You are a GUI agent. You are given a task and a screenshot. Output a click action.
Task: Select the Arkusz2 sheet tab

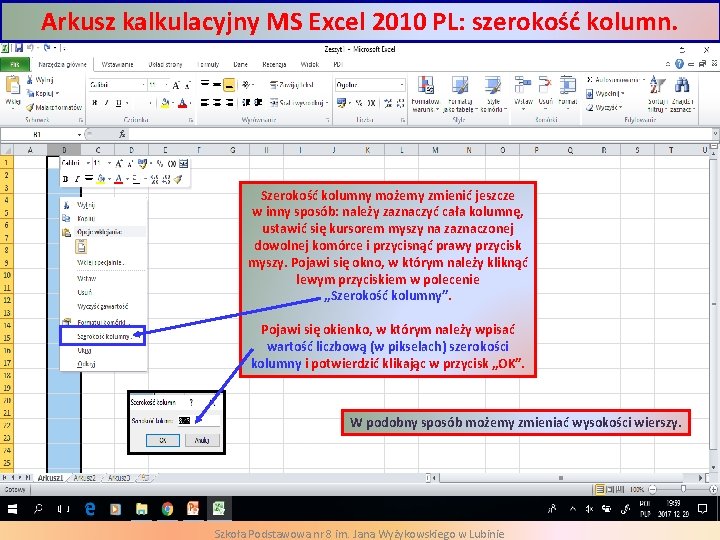[x=84, y=478]
